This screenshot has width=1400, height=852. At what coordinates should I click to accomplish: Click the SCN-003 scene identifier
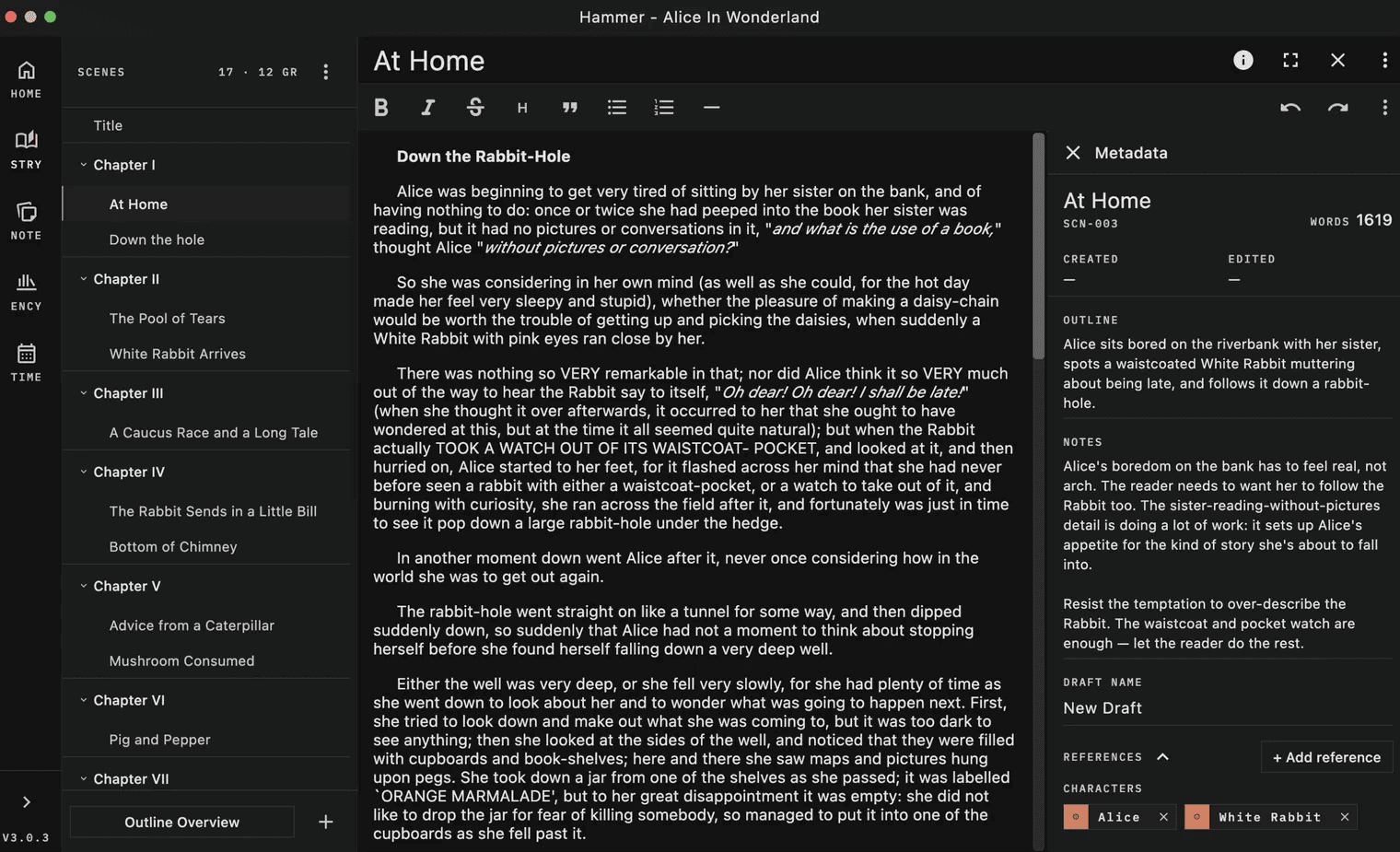click(1091, 224)
